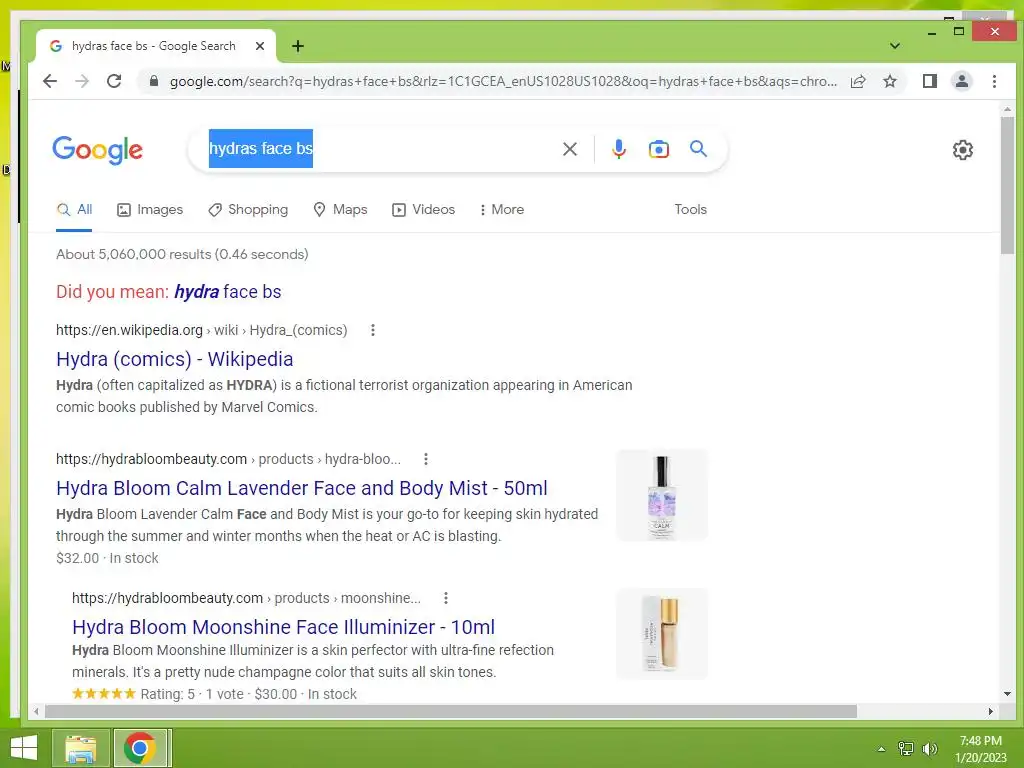
Task: Open the tab search chevron
Action: pyautogui.click(x=895, y=46)
